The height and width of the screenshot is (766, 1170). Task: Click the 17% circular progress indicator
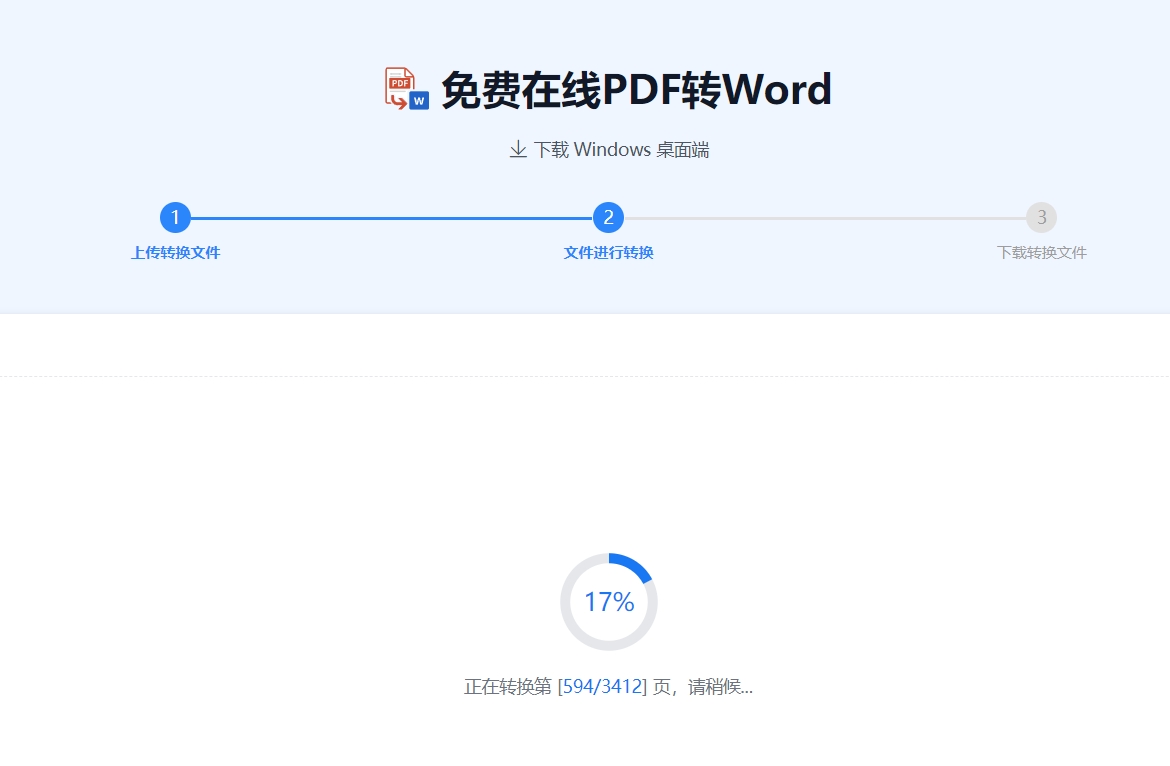click(609, 601)
